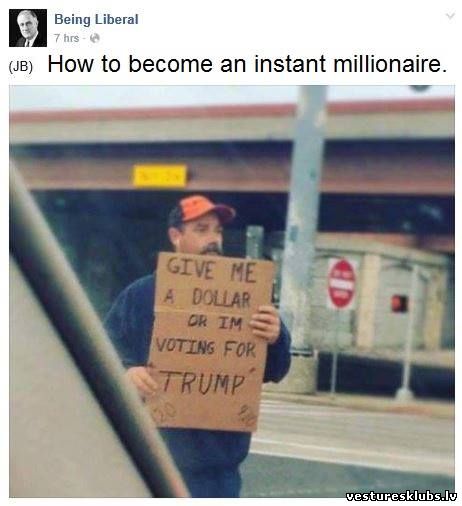
Task: Click the orange cap in the photo
Action: (203, 209)
